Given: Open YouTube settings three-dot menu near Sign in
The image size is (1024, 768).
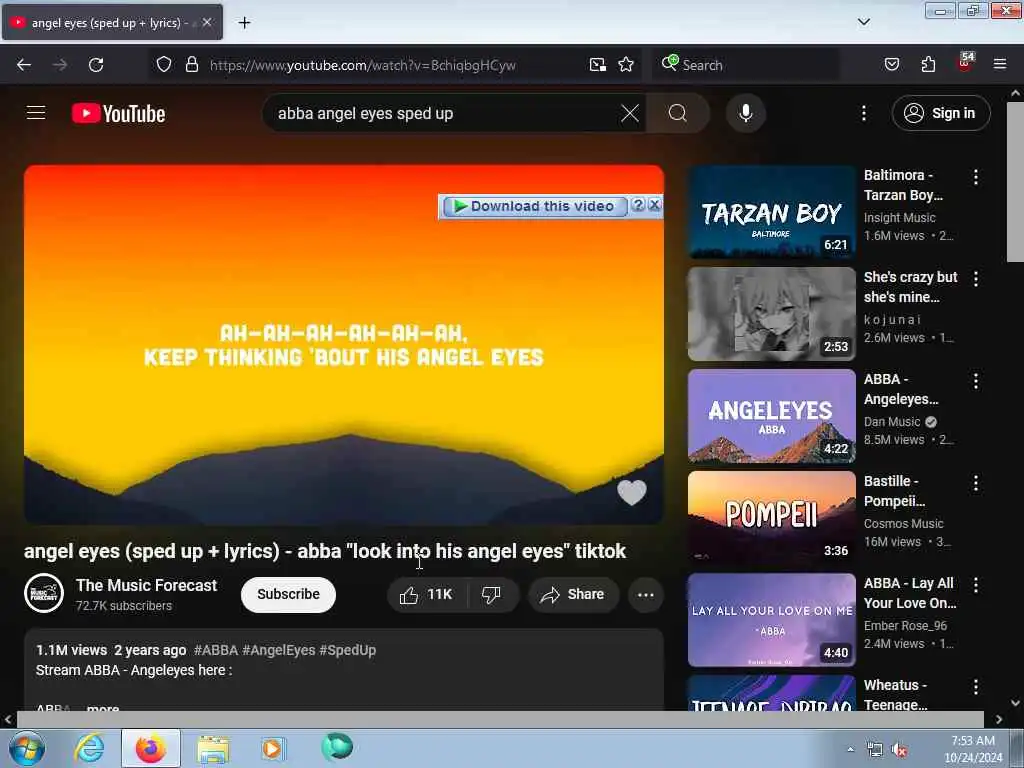Looking at the screenshot, I should point(863,113).
